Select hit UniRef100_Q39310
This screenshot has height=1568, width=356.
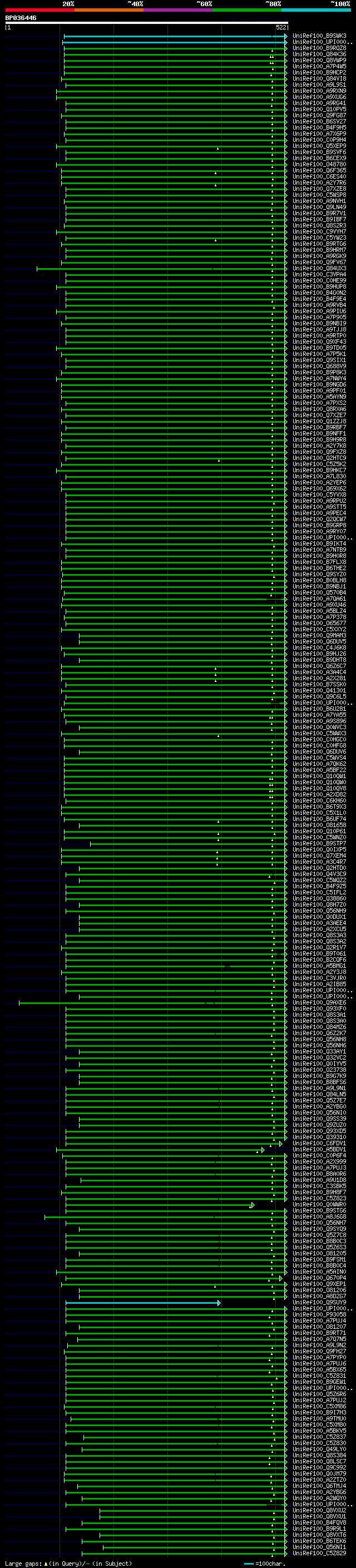coord(319,1137)
